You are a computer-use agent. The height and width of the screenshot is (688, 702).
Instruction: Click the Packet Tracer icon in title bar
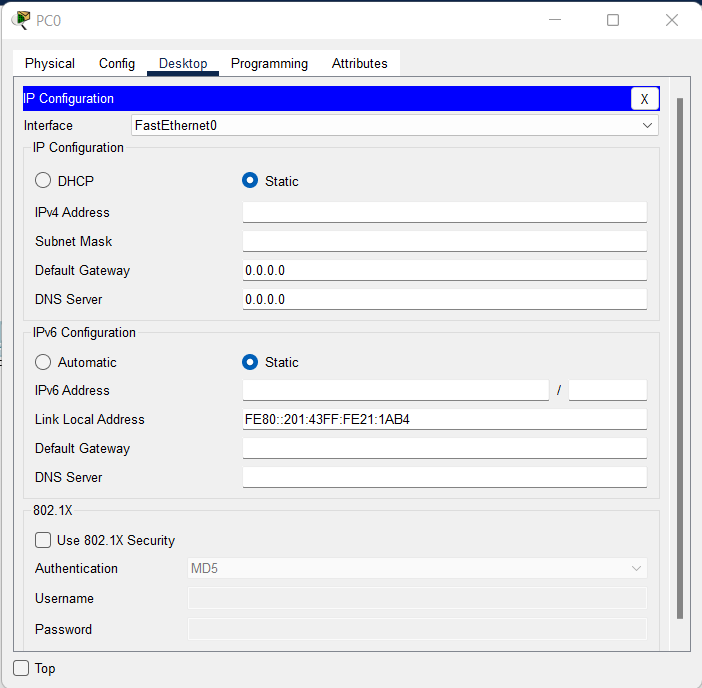click(19, 20)
